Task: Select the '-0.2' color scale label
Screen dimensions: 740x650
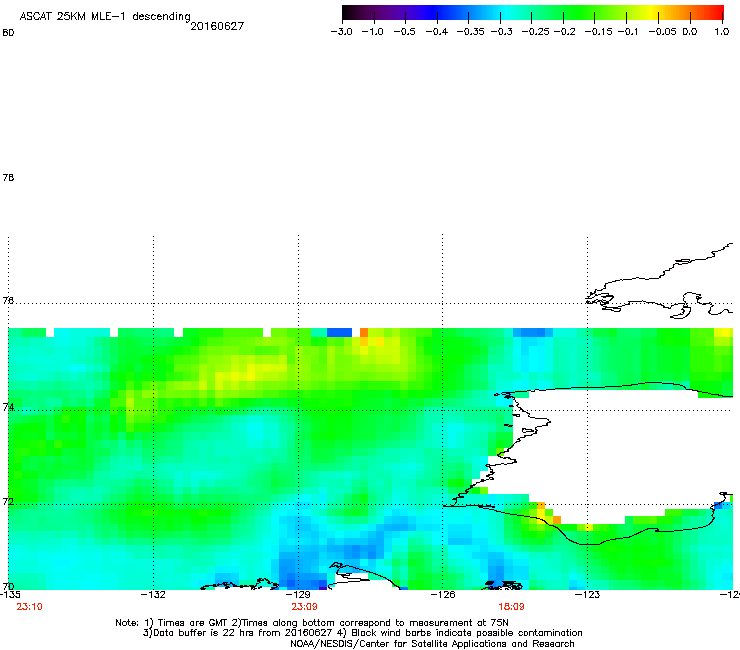Action: (x=564, y=32)
